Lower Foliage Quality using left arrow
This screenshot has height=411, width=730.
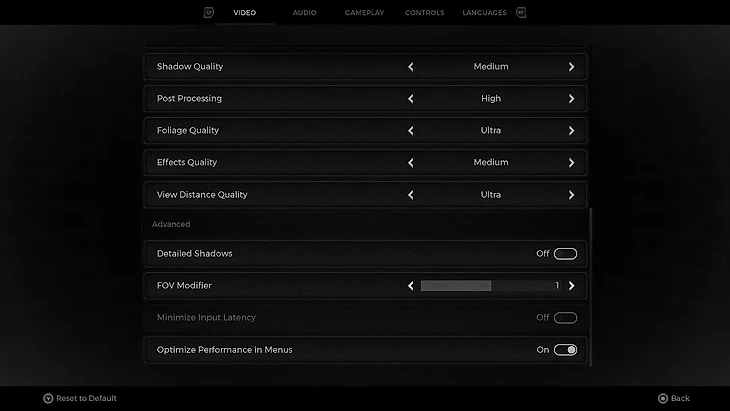(x=410, y=131)
